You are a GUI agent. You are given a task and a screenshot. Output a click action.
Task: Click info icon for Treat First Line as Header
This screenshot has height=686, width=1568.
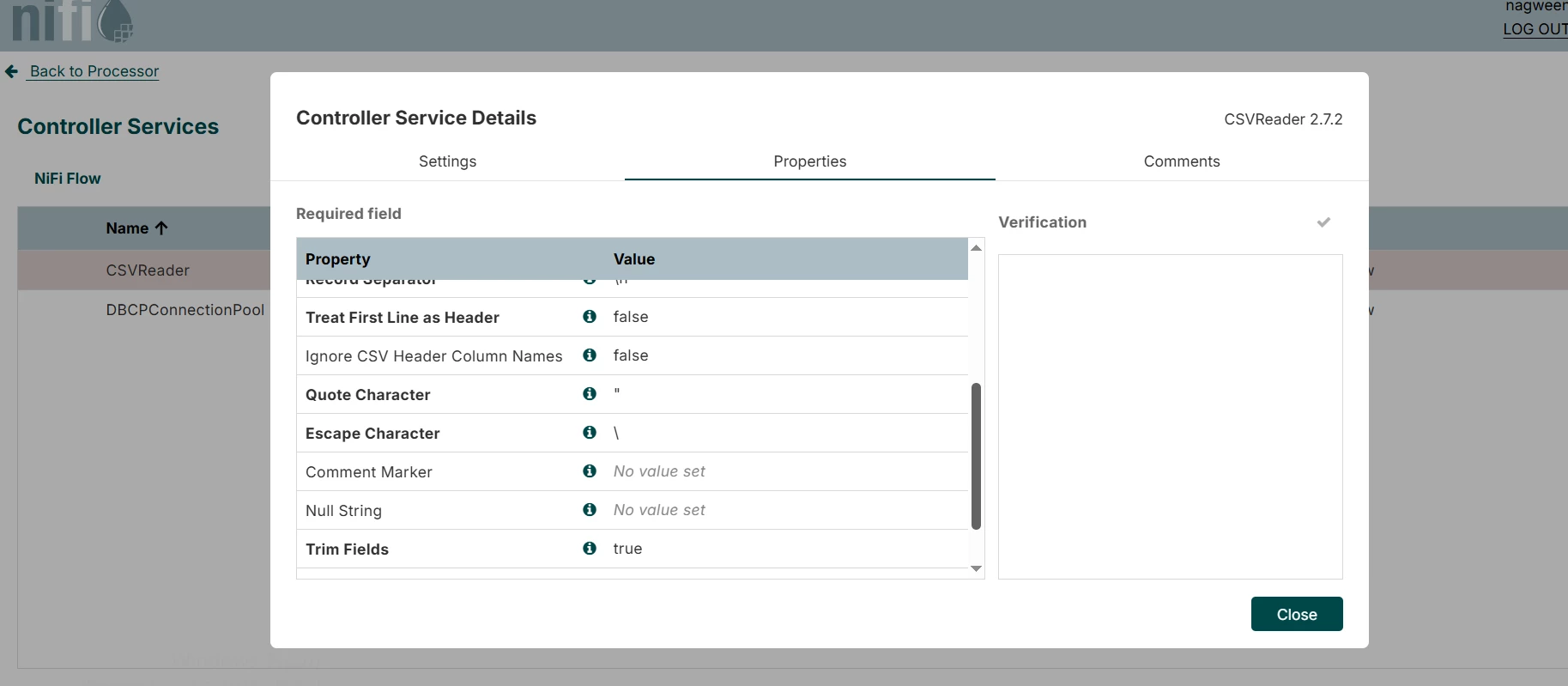590,317
